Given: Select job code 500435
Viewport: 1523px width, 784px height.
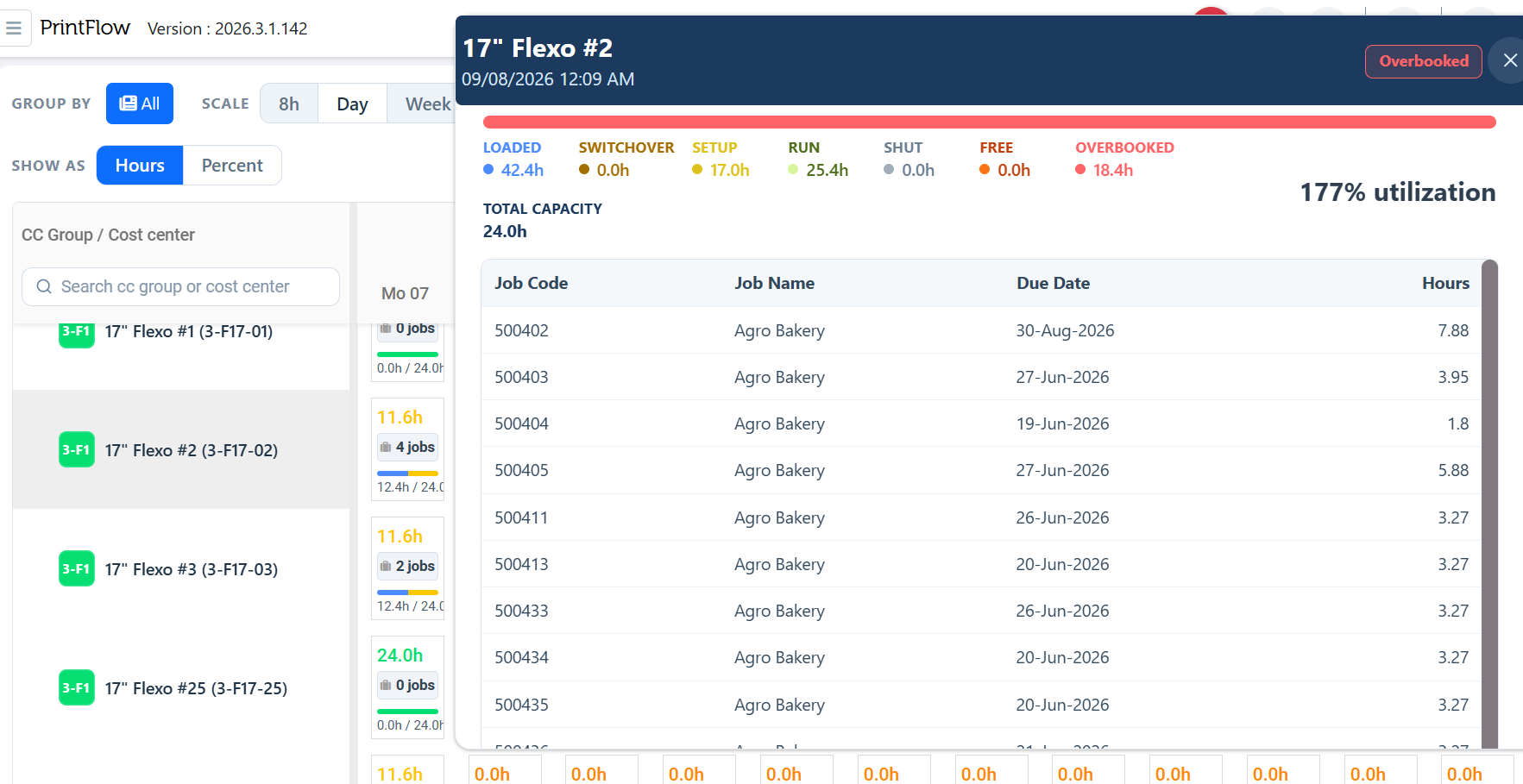Looking at the screenshot, I should coord(521,705).
